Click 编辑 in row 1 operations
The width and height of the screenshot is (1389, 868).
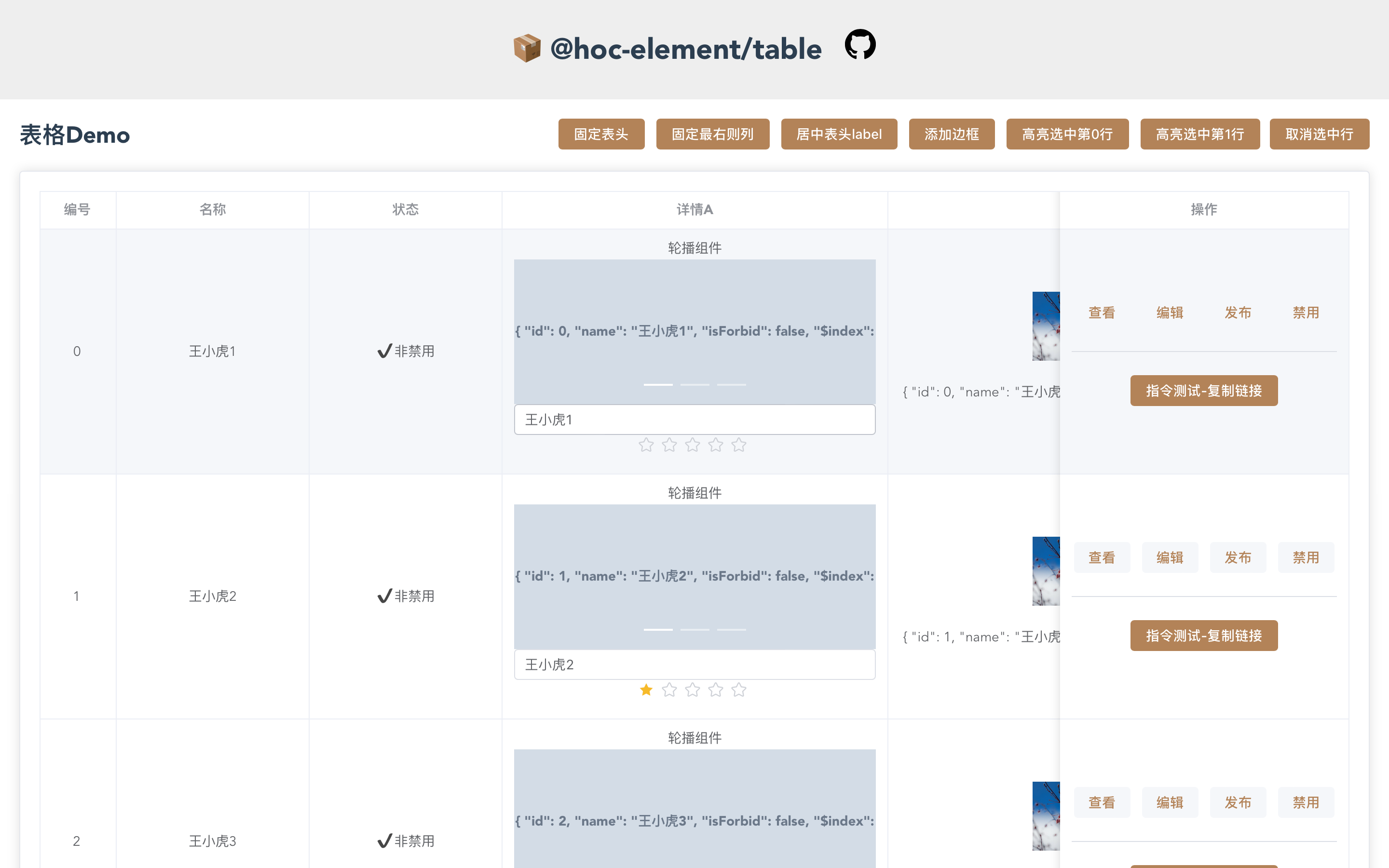pos(1170,557)
